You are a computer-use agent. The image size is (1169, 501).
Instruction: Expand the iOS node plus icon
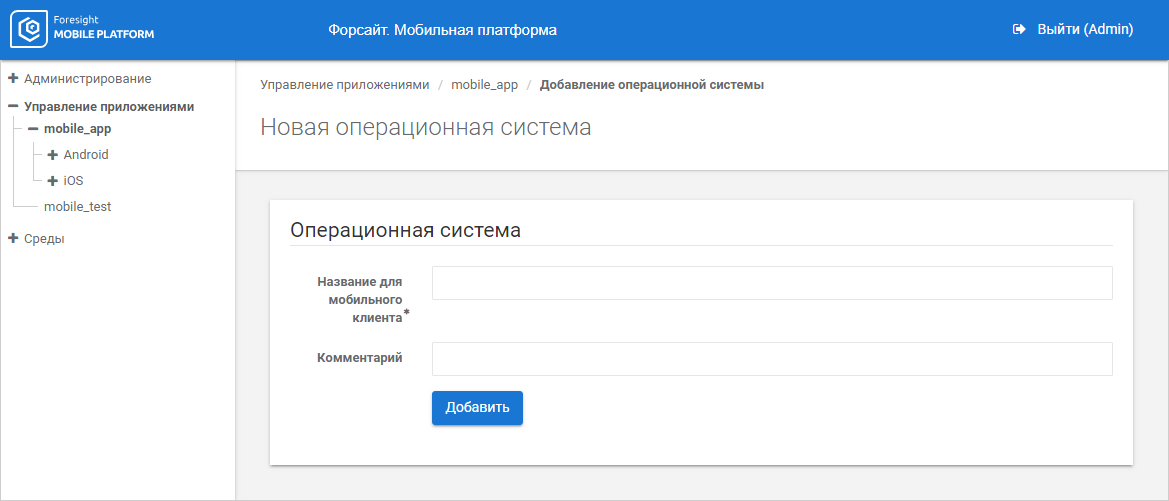pyautogui.click(x=53, y=181)
